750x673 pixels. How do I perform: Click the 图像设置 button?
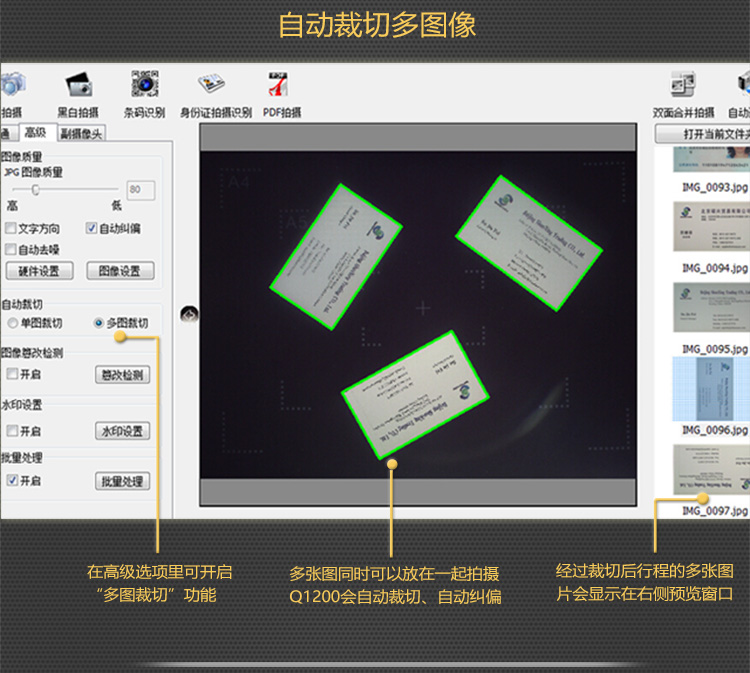(120, 271)
